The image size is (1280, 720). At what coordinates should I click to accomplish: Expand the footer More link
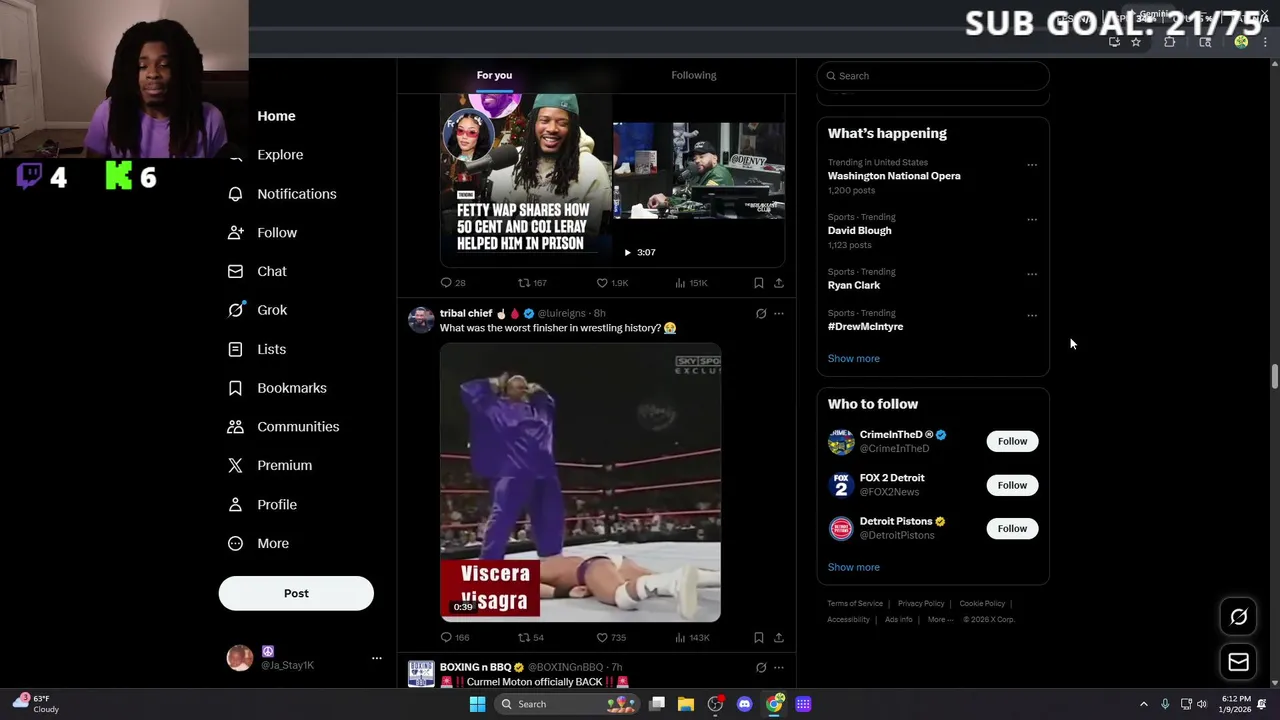click(940, 620)
